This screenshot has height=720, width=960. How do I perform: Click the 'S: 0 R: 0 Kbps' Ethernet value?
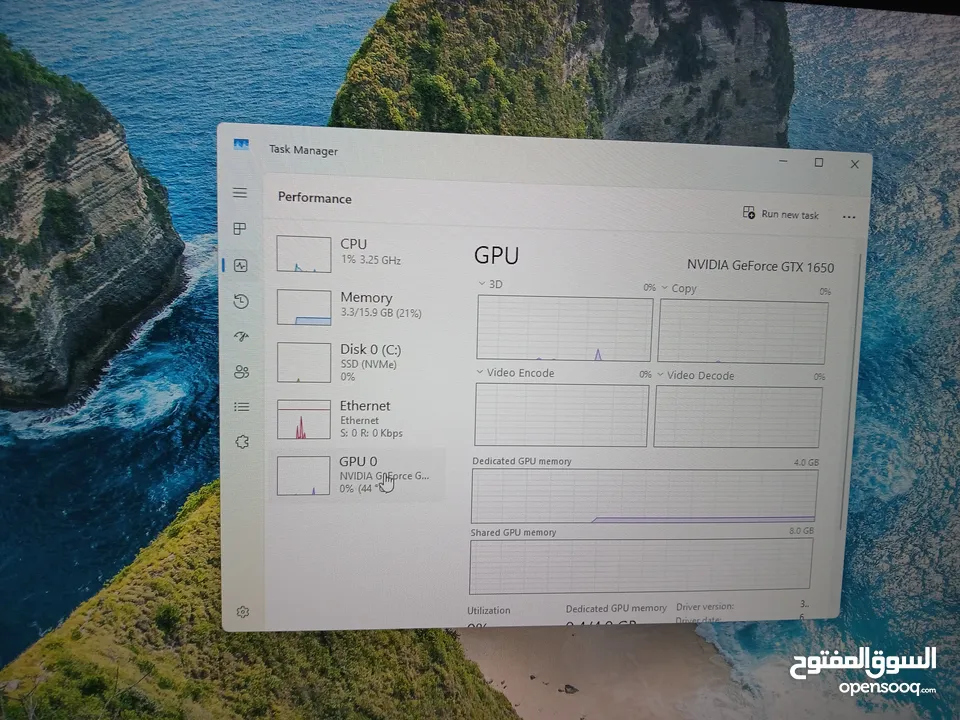(371, 433)
